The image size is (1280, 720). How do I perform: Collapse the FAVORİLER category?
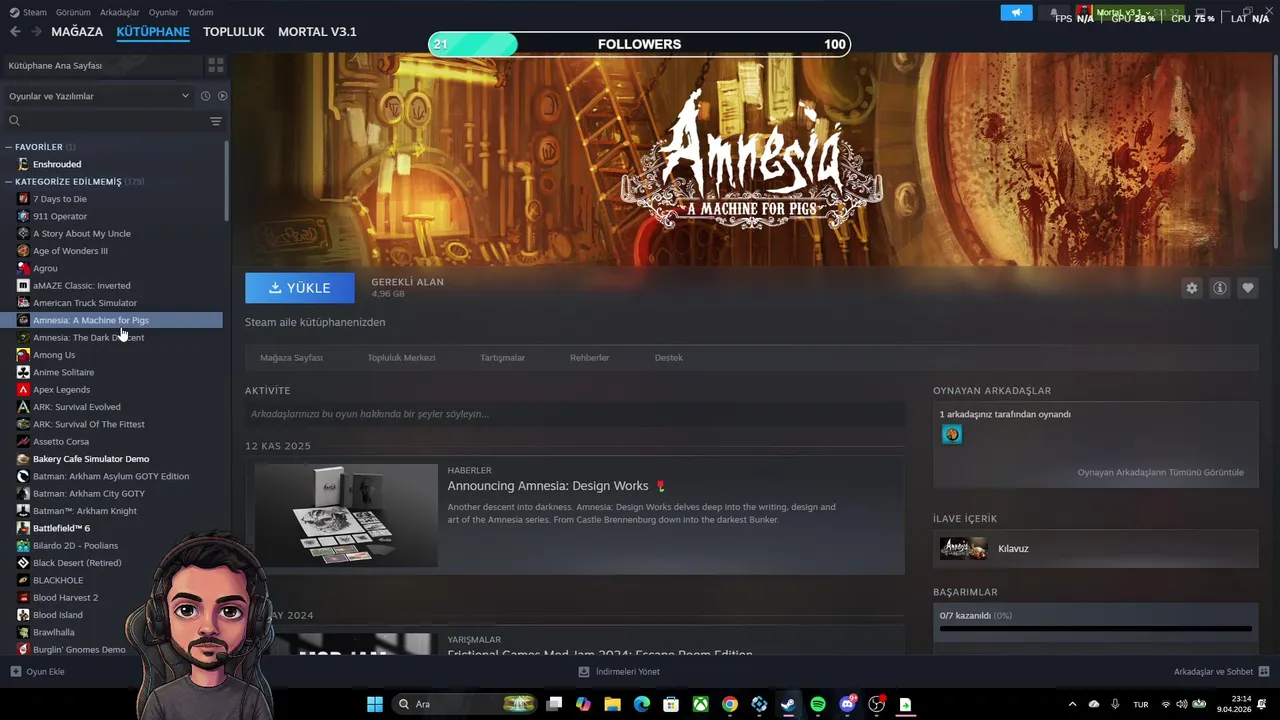point(9,147)
